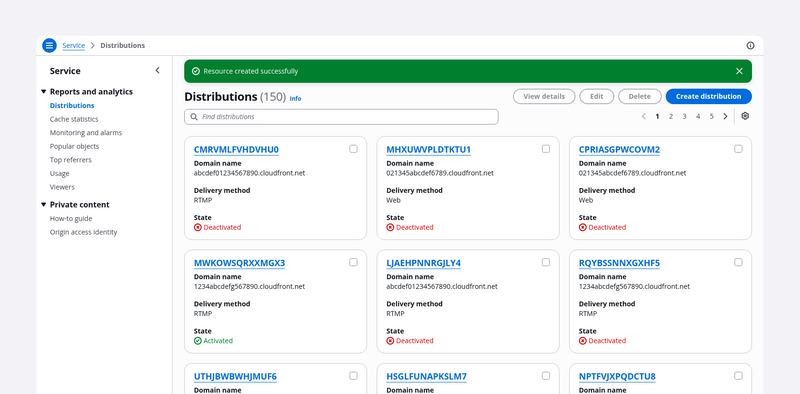The height and width of the screenshot is (394, 800).
Task: Jump to page 3 of results
Action: 684,116
